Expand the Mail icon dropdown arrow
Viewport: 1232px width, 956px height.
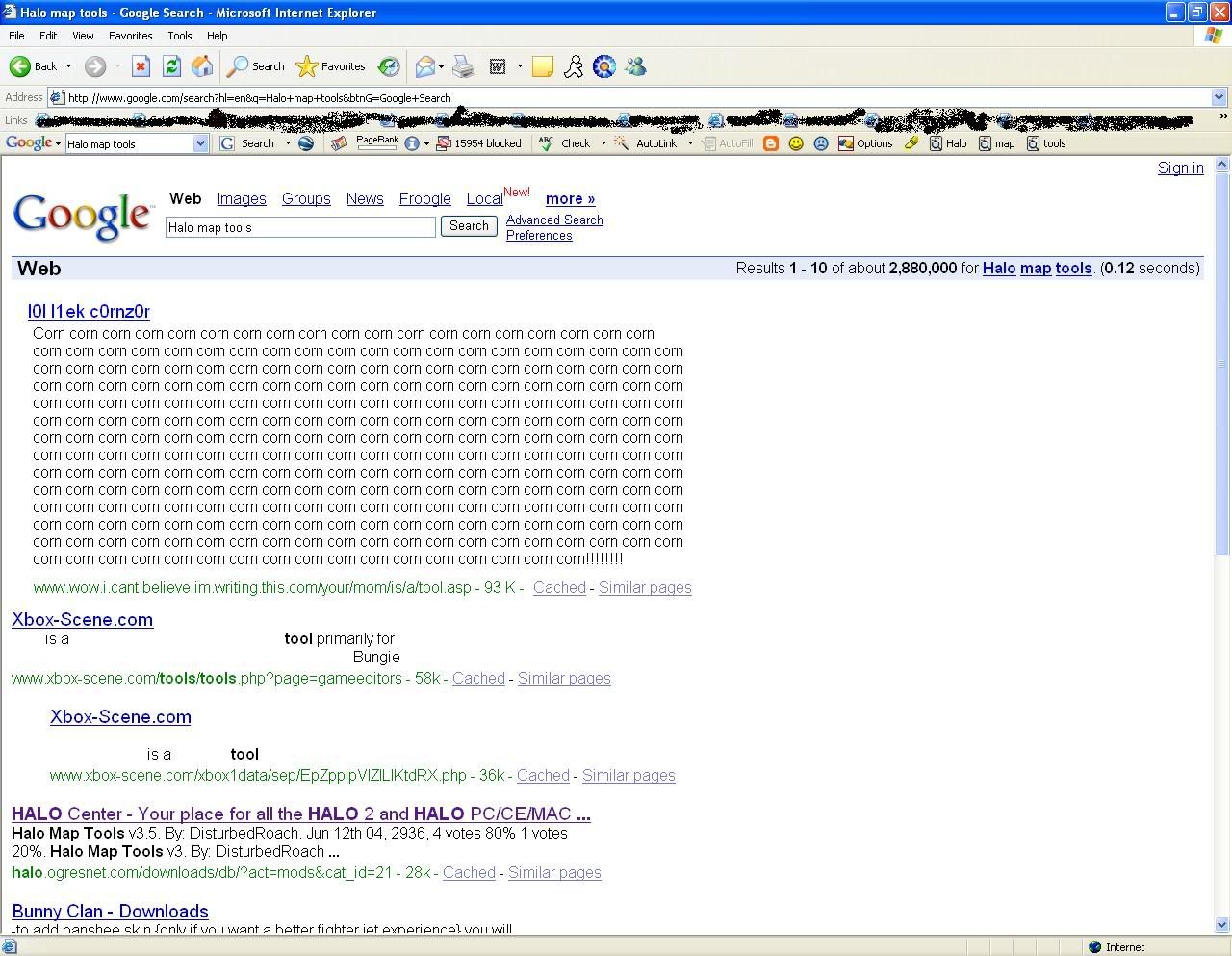pyautogui.click(x=441, y=66)
